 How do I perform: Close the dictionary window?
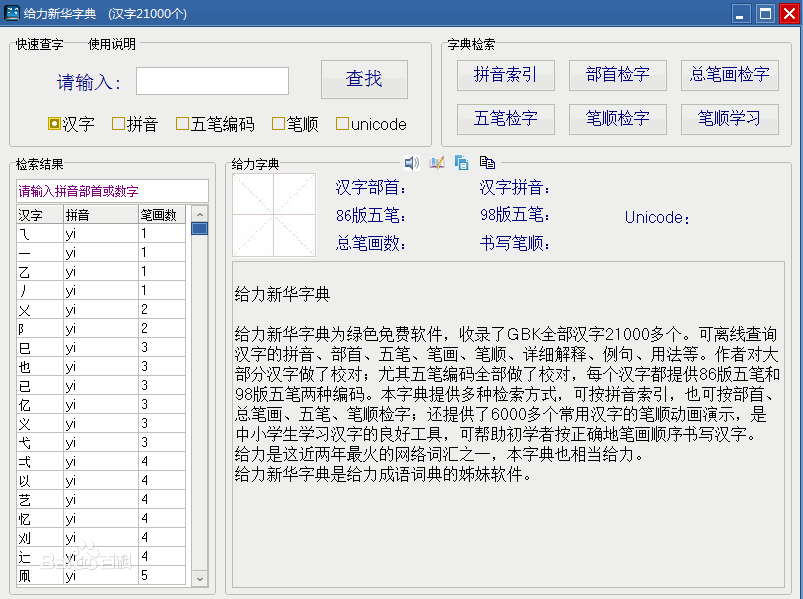click(x=789, y=13)
